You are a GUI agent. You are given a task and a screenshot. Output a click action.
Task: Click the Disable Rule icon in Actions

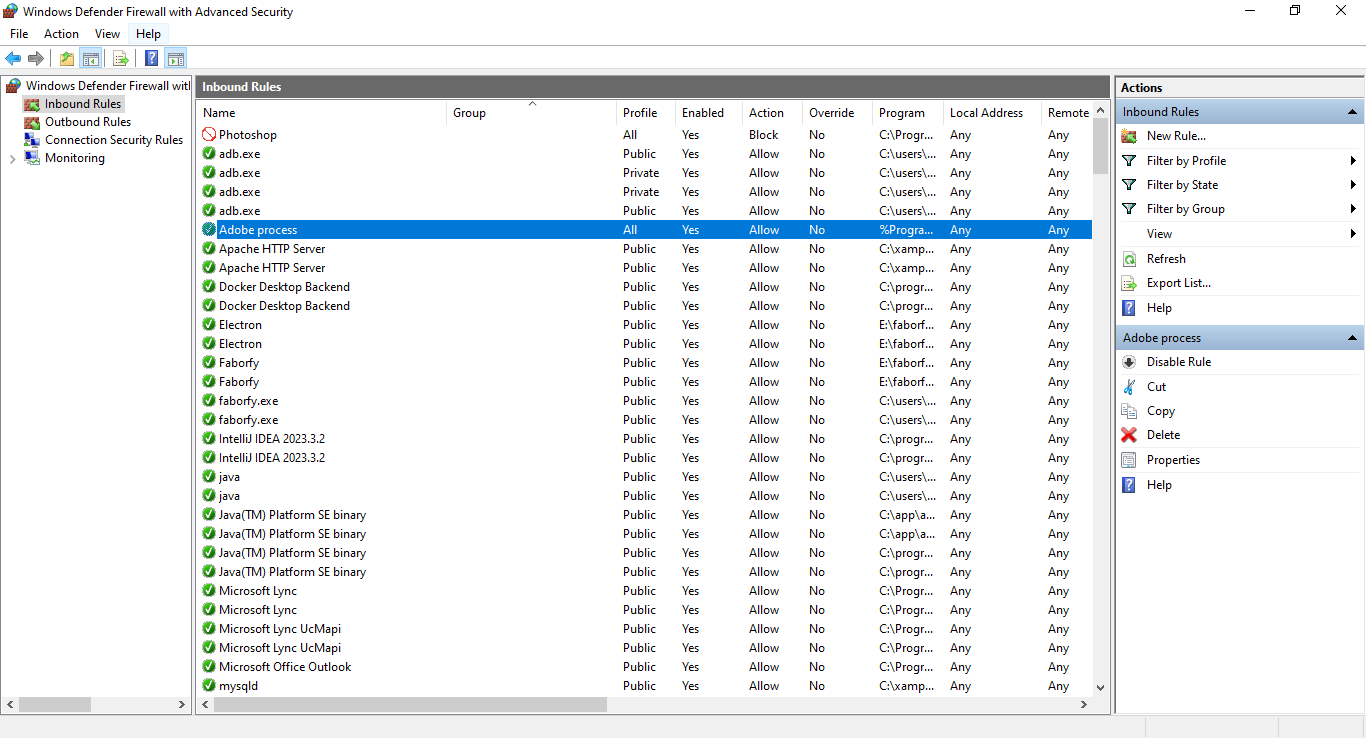coord(1129,362)
